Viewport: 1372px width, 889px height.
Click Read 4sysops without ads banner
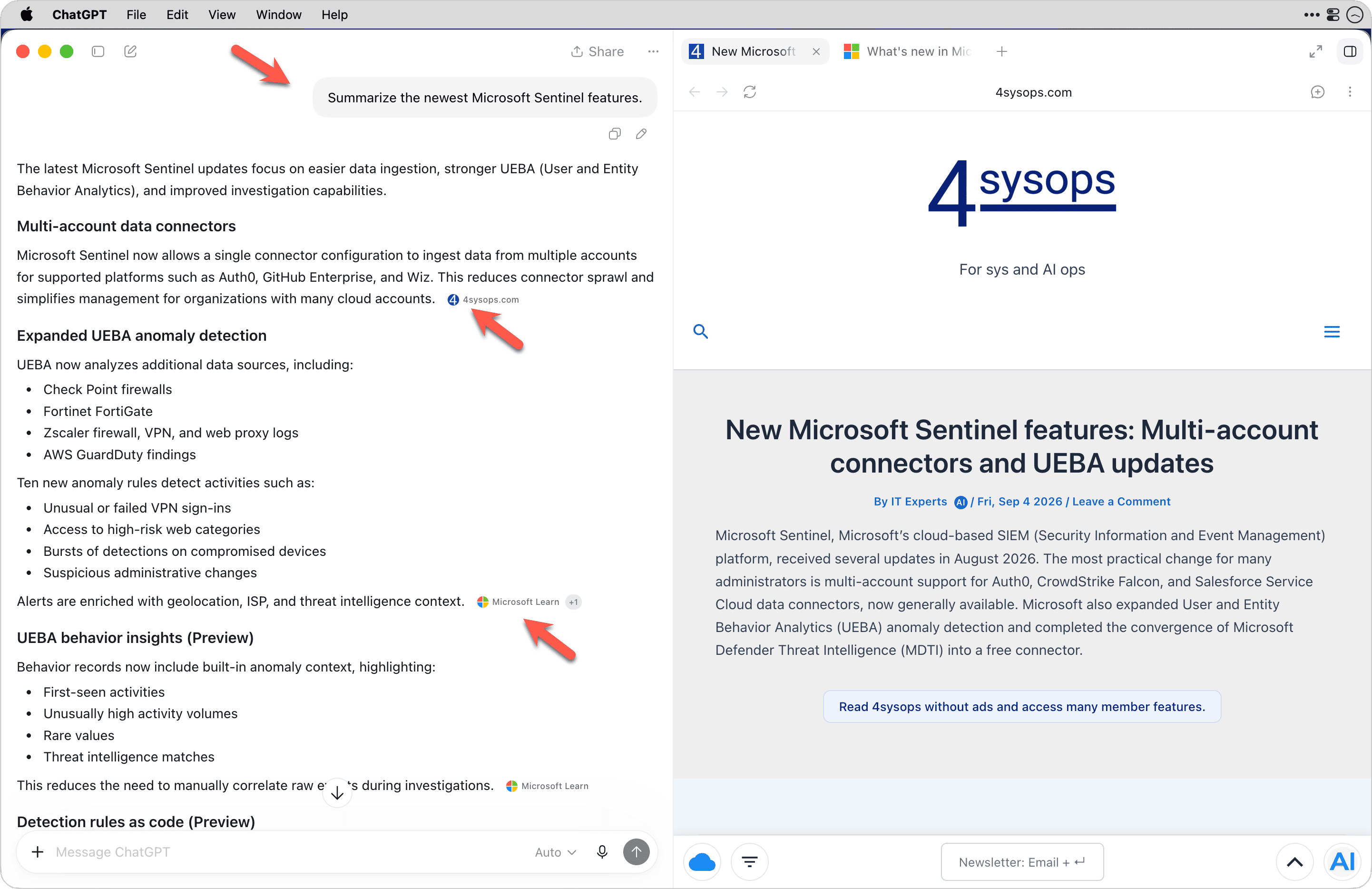point(1021,706)
